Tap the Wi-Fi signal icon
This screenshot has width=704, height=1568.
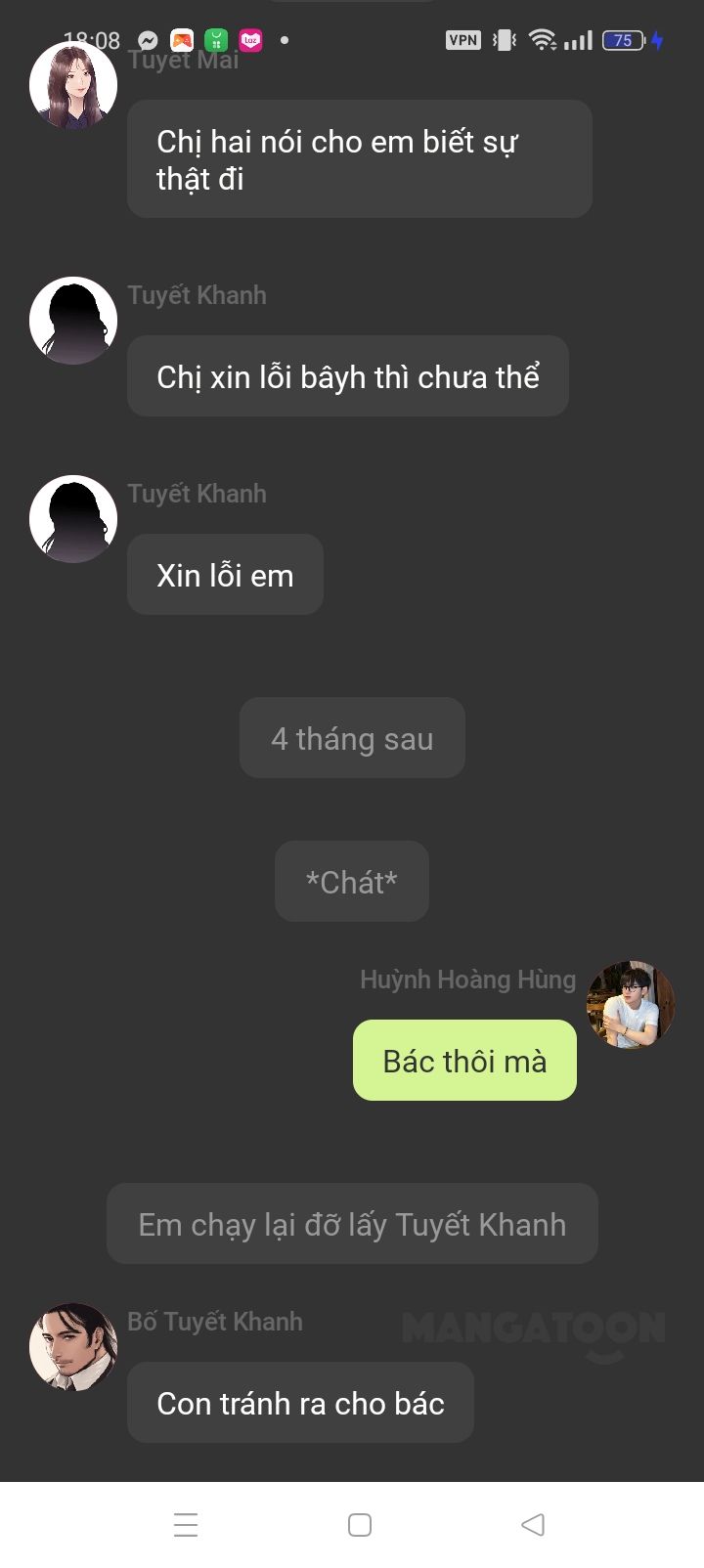pos(542,40)
